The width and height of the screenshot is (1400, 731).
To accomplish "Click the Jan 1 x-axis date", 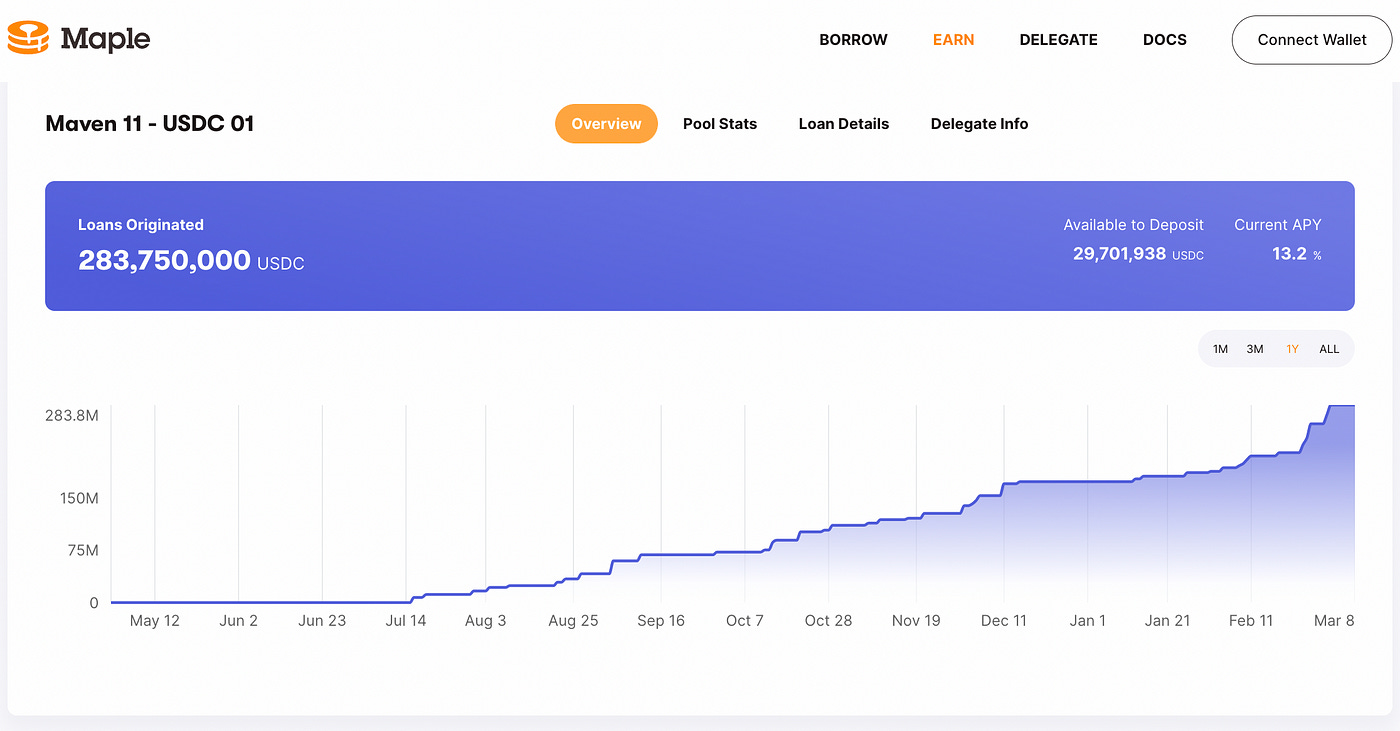I will (1088, 621).
